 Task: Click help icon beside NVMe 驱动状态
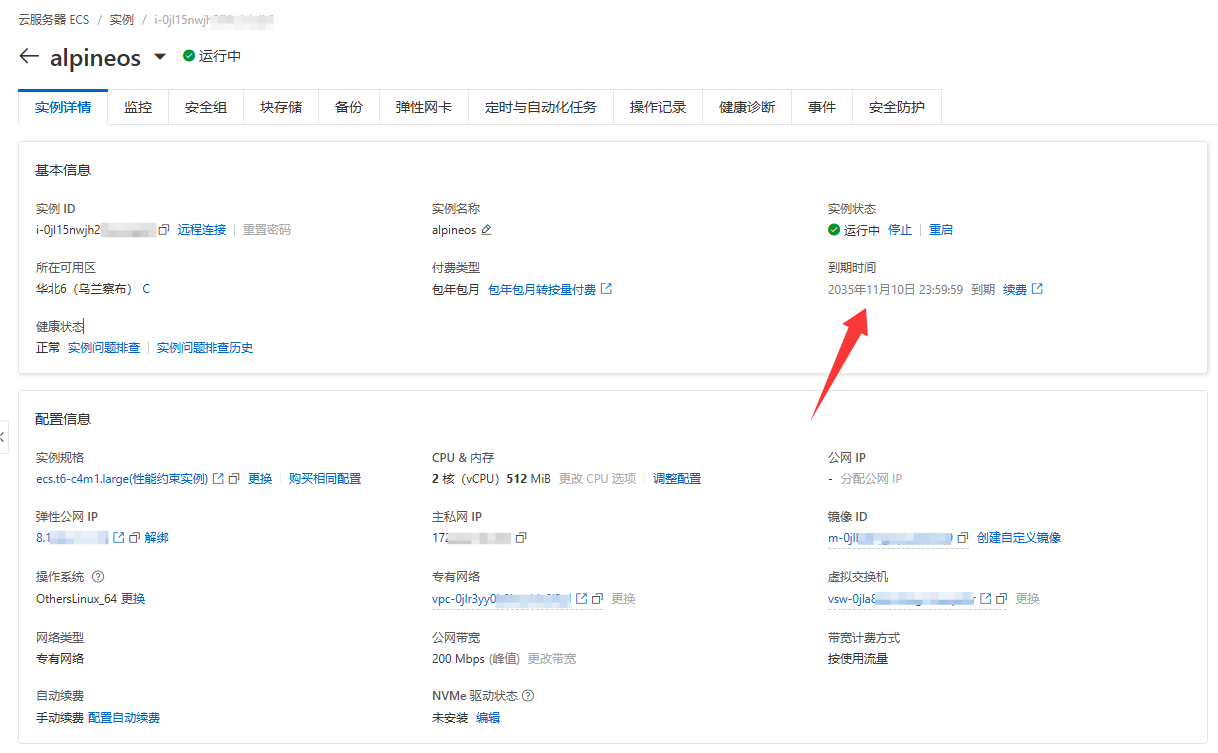click(x=528, y=696)
